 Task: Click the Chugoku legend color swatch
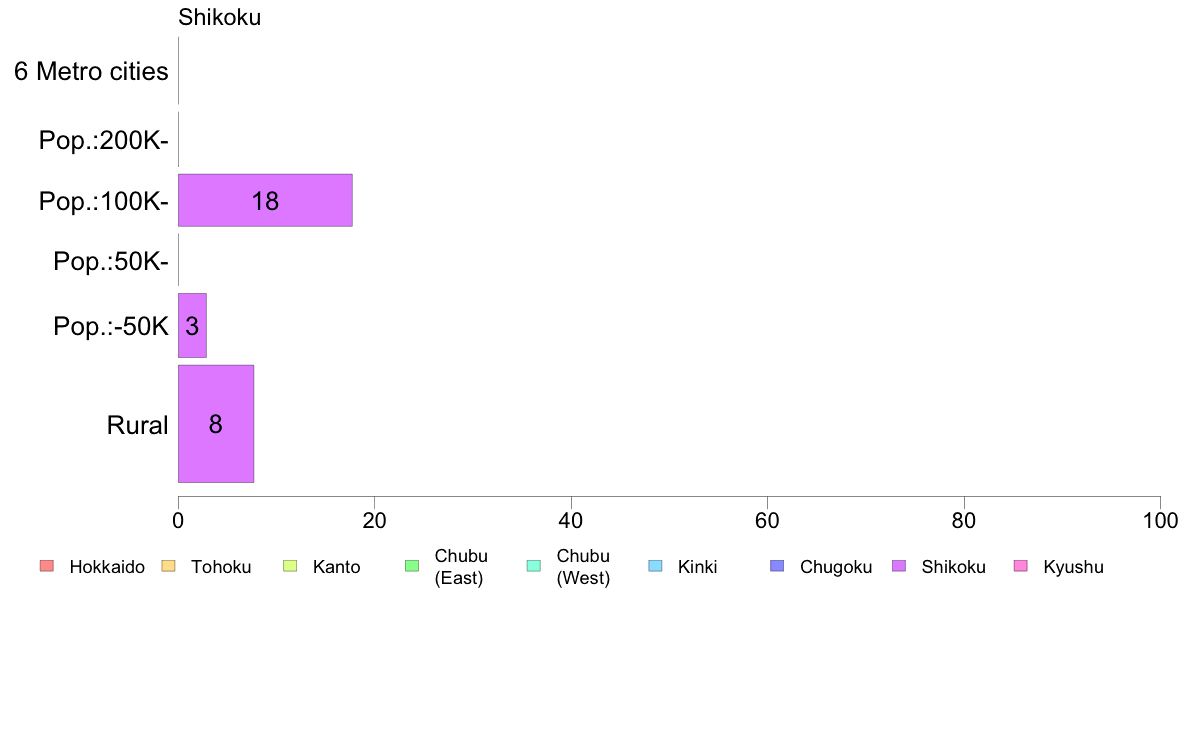pyautogui.click(x=777, y=566)
